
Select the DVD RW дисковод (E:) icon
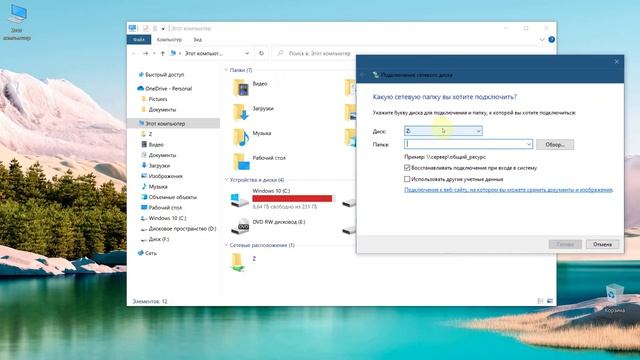240,226
